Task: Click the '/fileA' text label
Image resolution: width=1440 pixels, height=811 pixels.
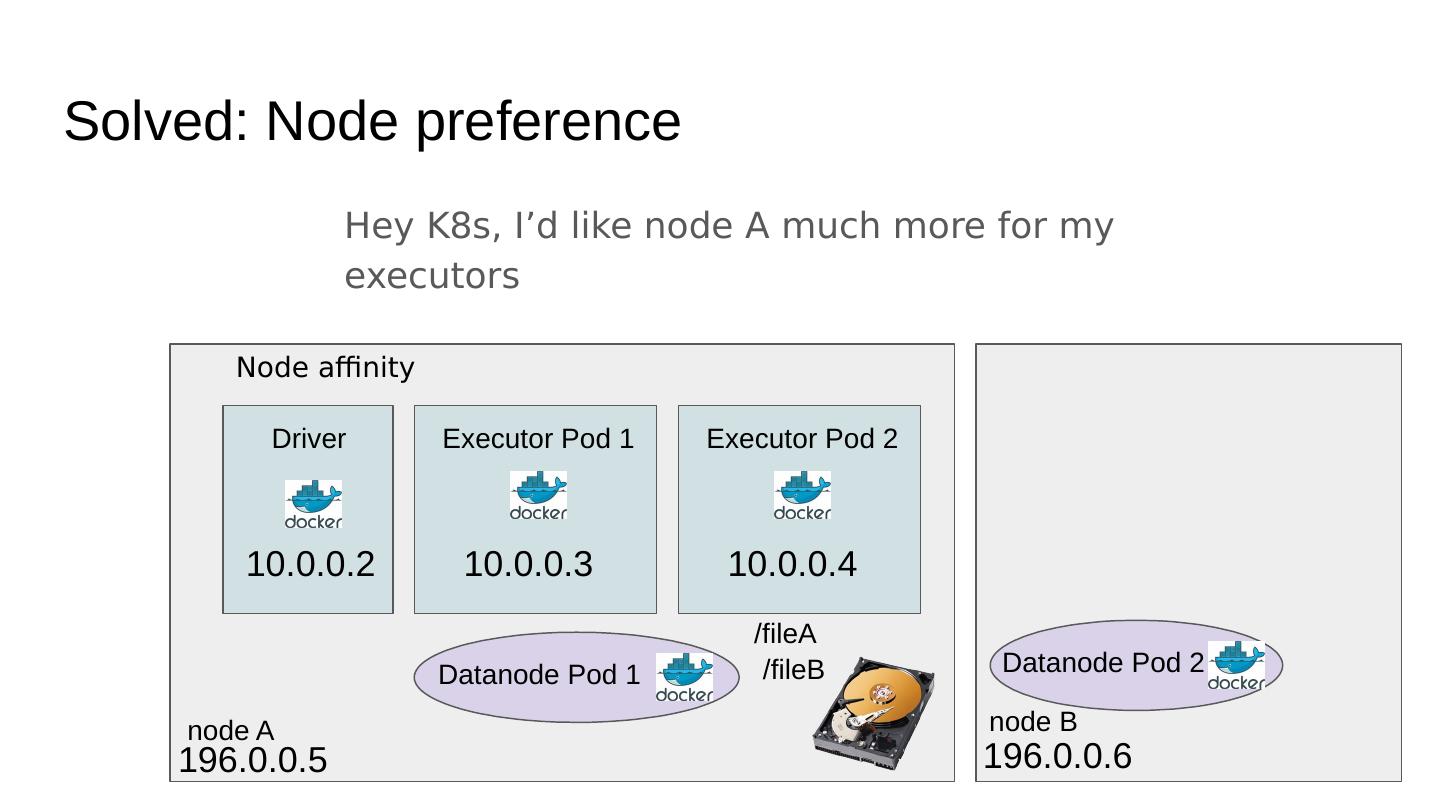Action: coord(785,634)
